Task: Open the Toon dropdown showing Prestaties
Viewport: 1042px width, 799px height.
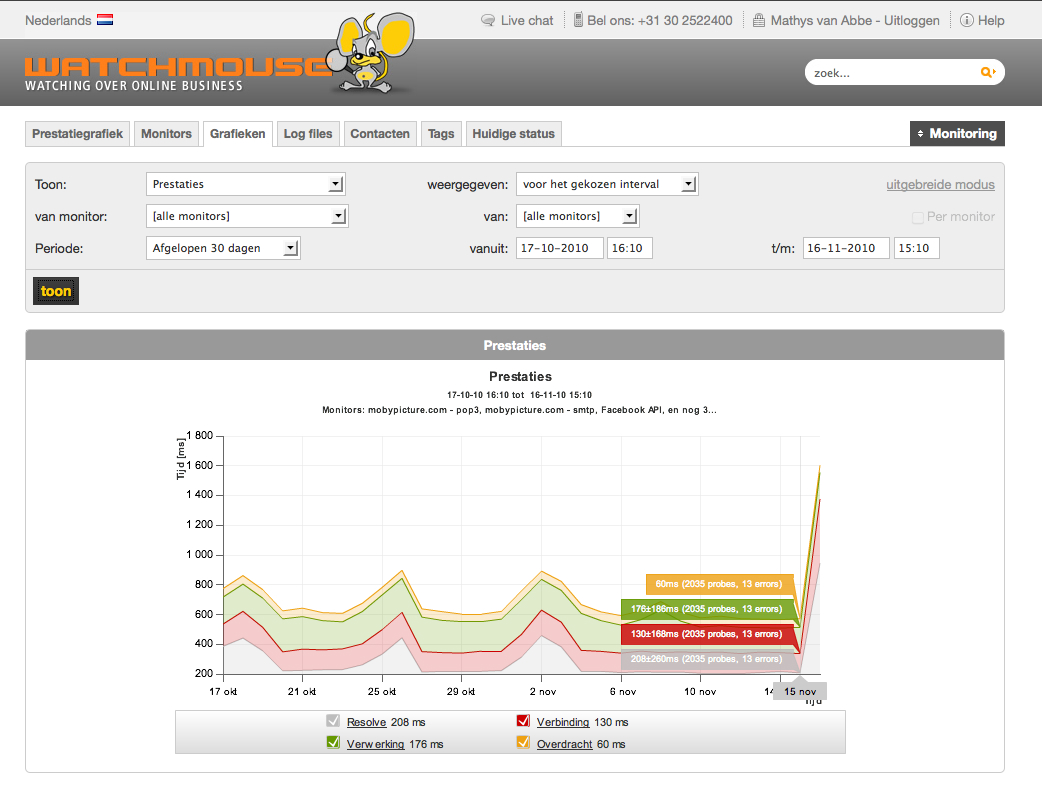Action: pos(246,184)
